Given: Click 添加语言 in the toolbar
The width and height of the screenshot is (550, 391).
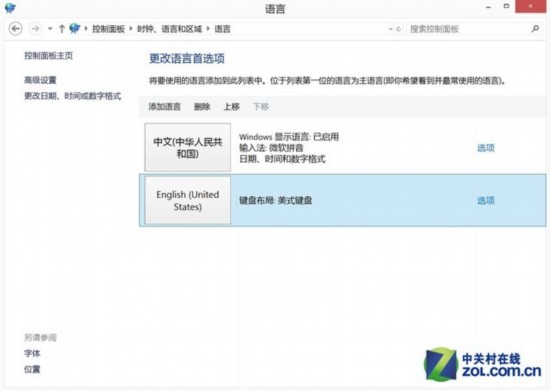Looking at the screenshot, I should (x=165, y=106).
